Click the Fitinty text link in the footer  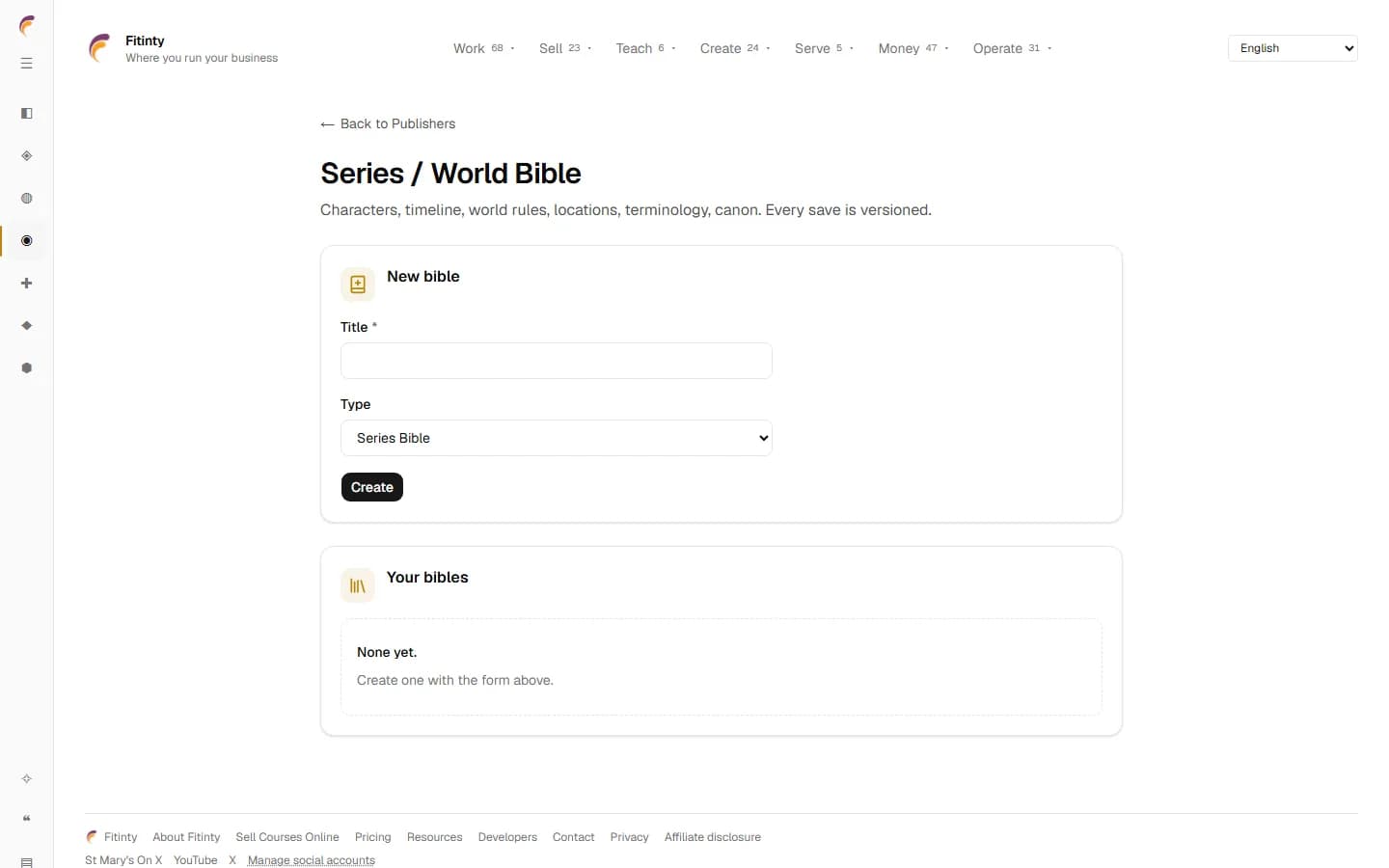pyautogui.click(x=121, y=837)
